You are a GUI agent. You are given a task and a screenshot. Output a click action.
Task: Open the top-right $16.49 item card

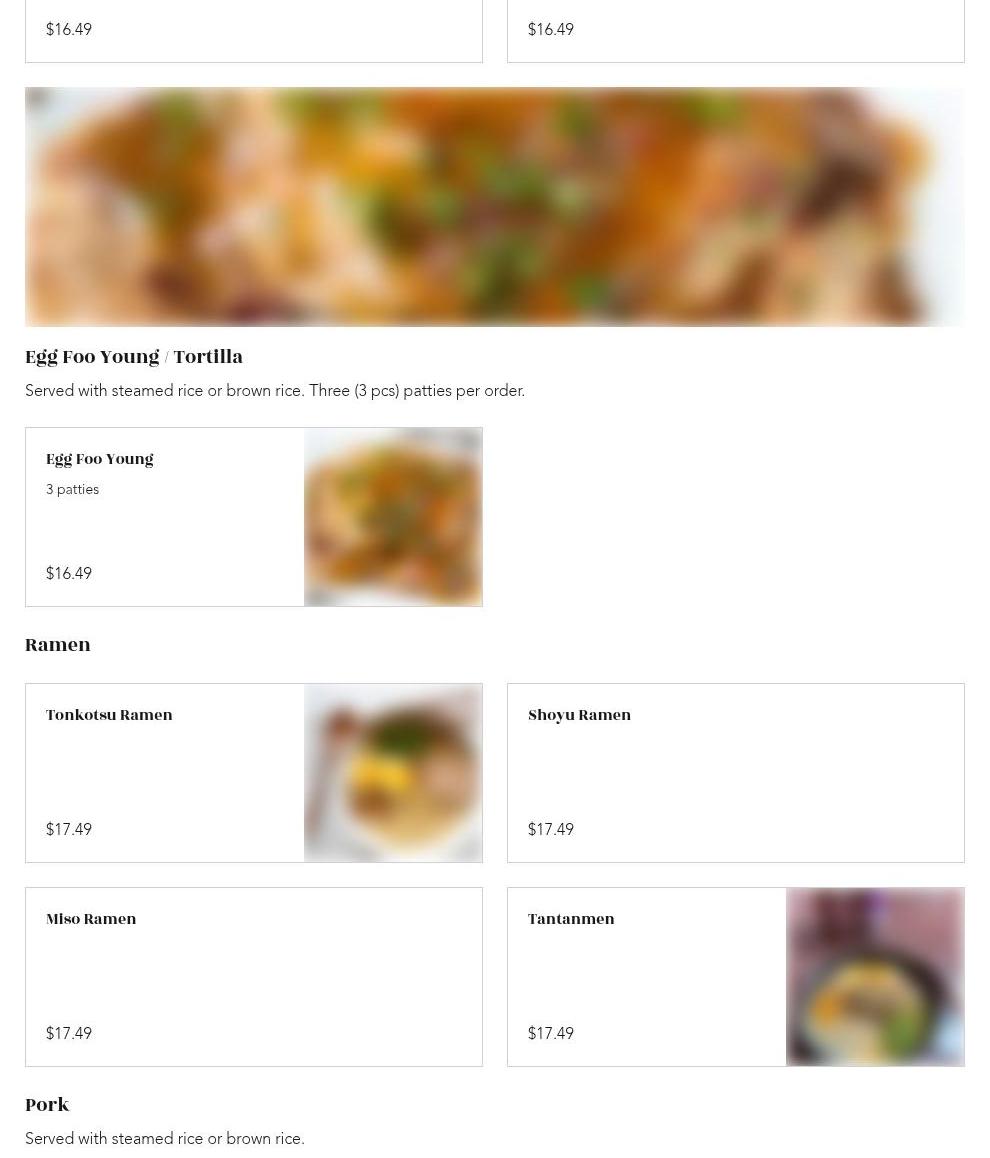(x=735, y=31)
